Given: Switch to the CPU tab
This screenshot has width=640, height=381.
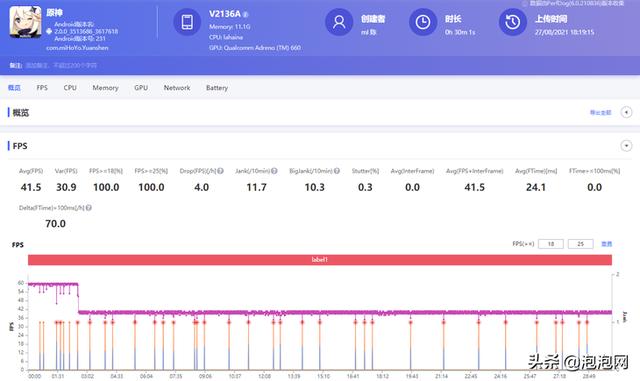Looking at the screenshot, I should (x=70, y=88).
